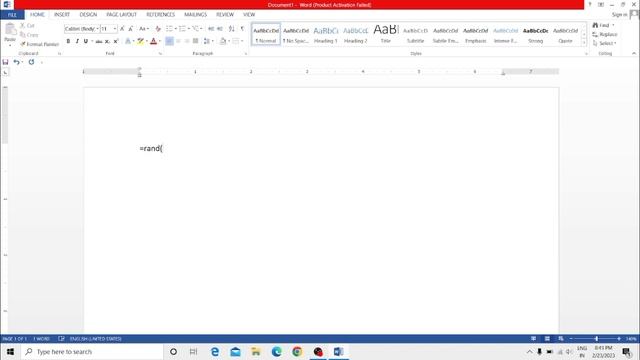This screenshot has height=360, width=640.
Task: Expand the numbering list dropdown
Action: pyautogui.click(x=189, y=29)
